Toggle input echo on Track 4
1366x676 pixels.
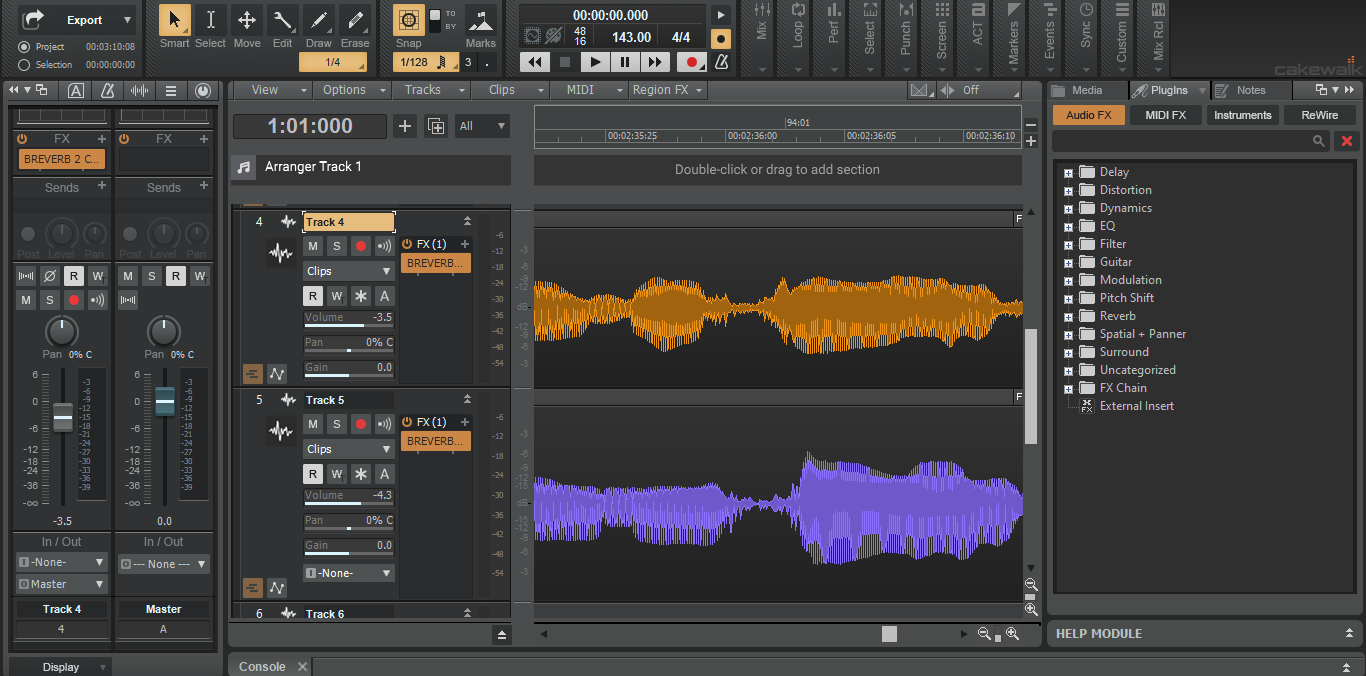[384, 246]
